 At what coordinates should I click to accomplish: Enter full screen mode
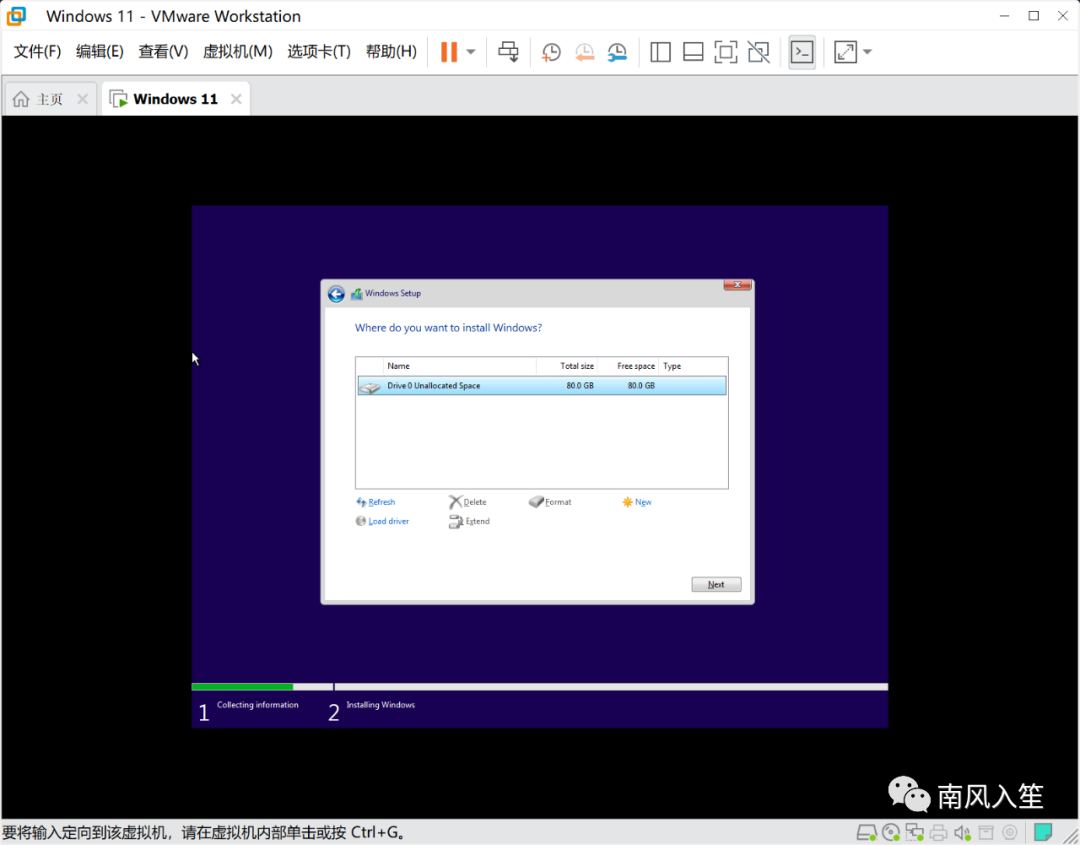725,52
